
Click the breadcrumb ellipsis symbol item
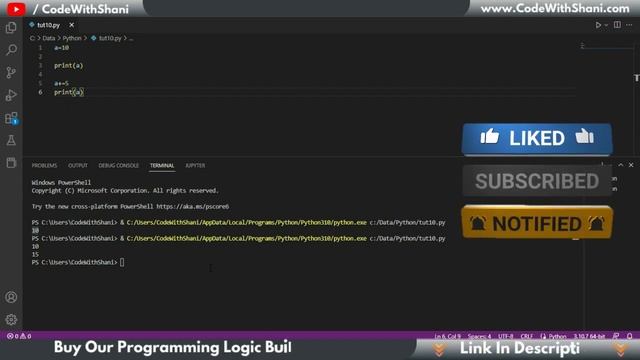click(131, 38)
